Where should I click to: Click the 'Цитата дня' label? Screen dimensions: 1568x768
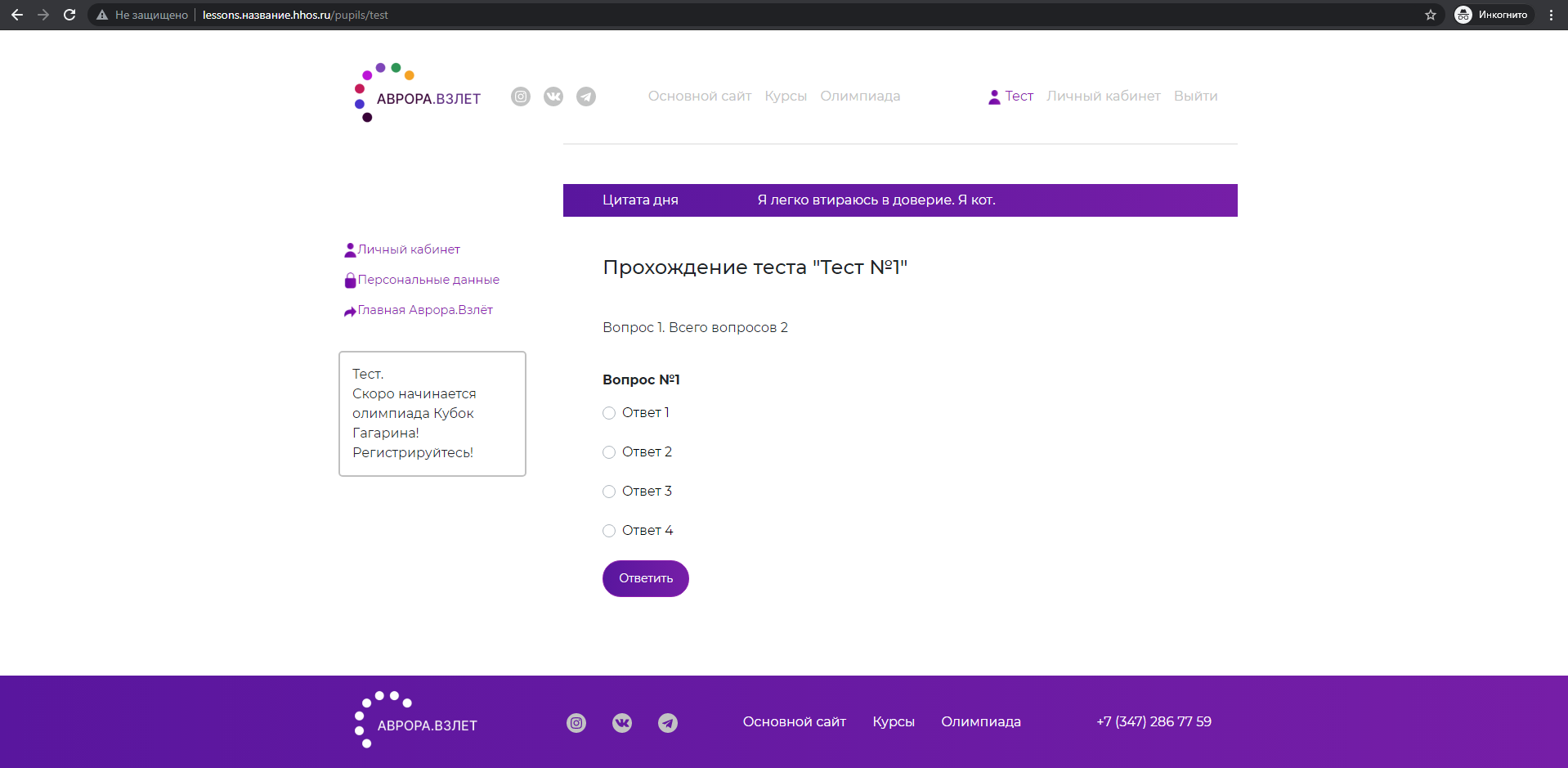(x=640, y=200)
